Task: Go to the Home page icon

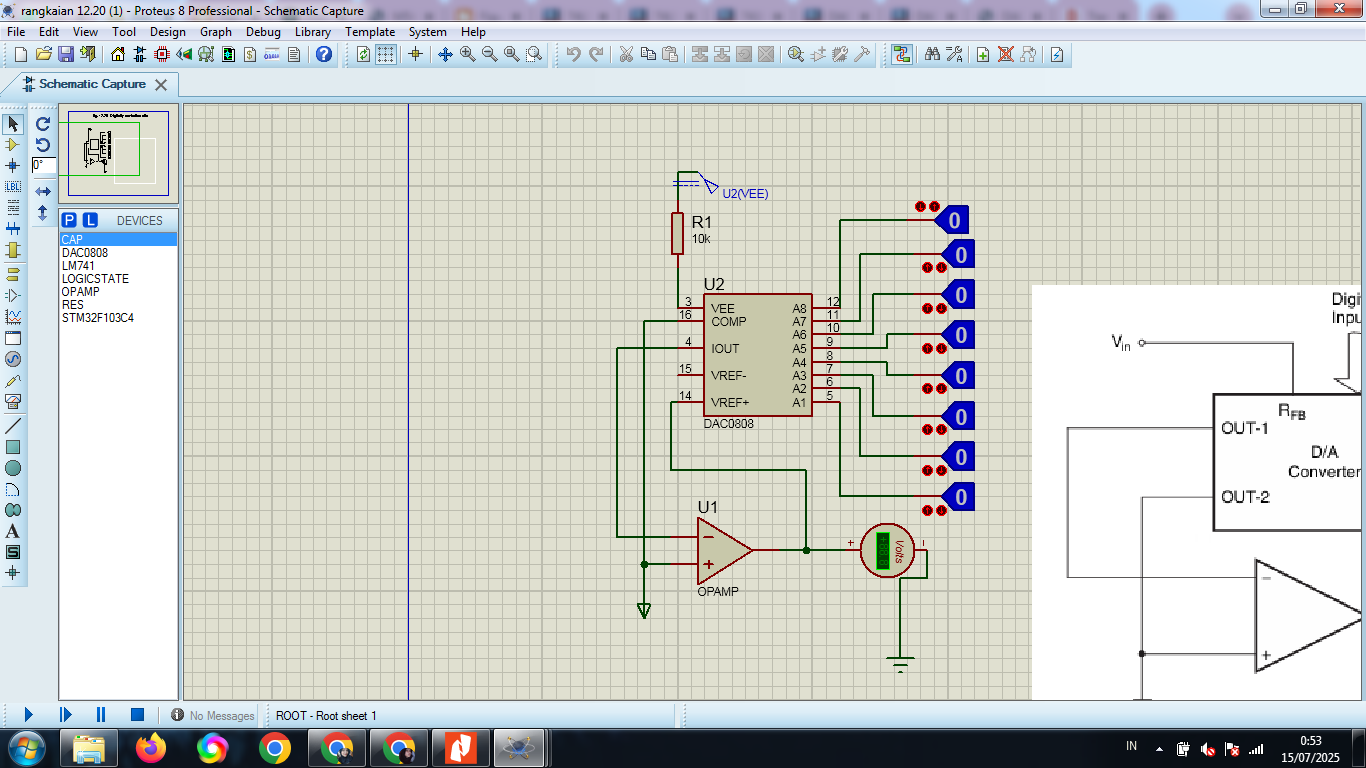Action: pyautogui.click(x=118, y=54)
